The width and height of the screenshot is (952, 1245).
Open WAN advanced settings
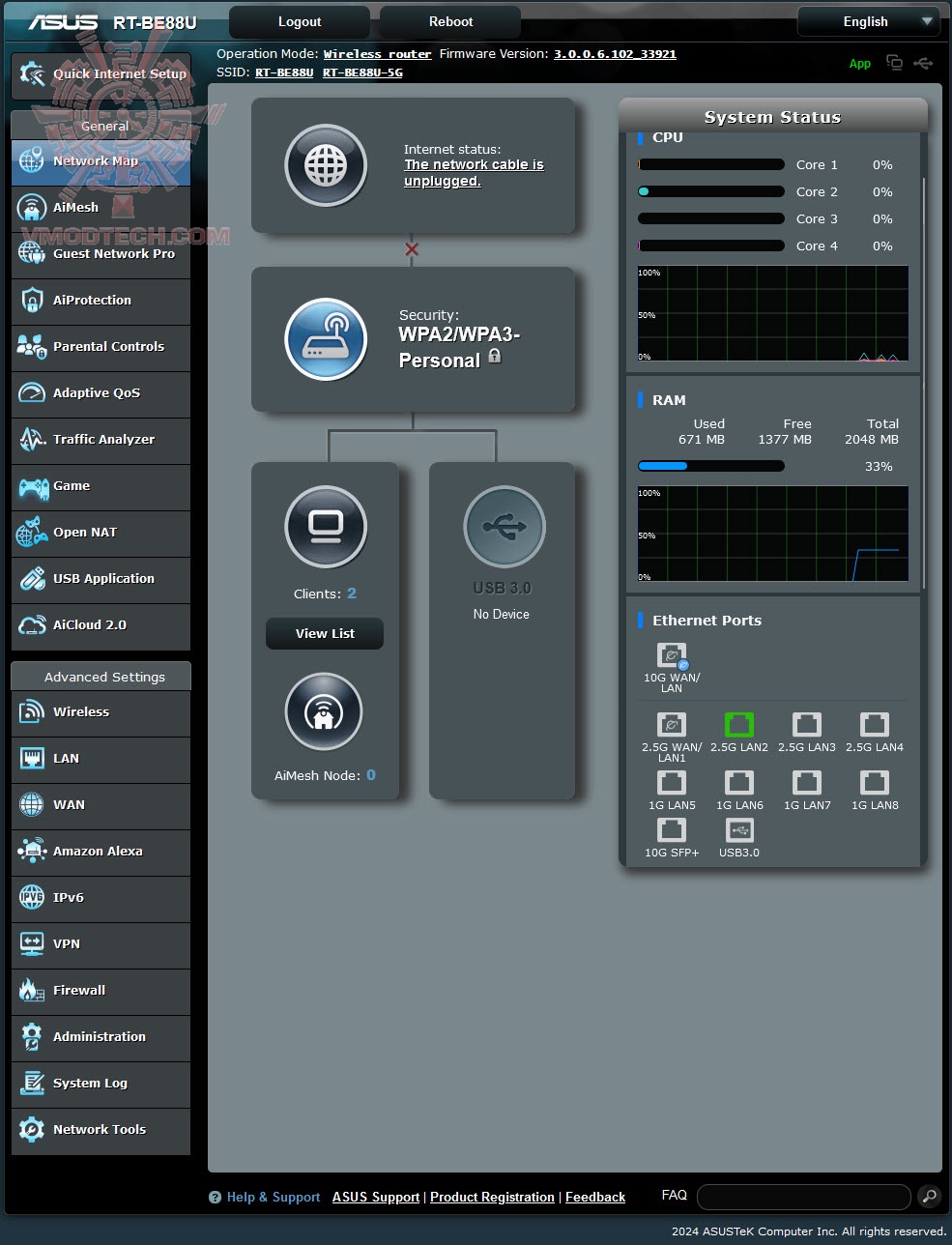click(101, 805)
